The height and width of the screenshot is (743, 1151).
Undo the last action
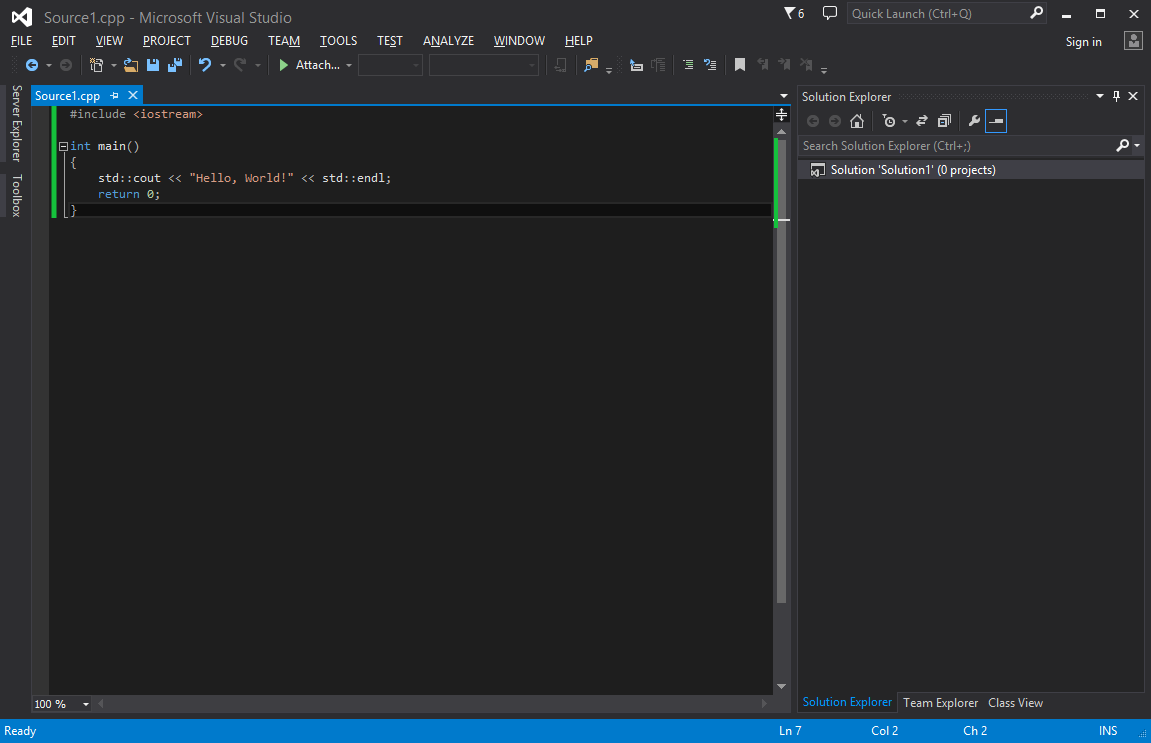(205, 65)
